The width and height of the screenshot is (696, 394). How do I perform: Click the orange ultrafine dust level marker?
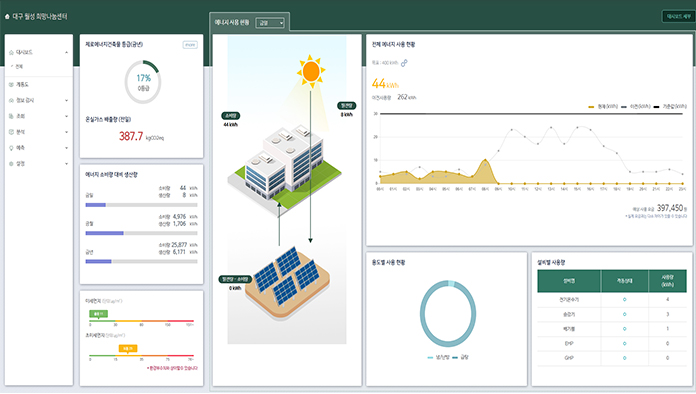[x=128, y=349]
